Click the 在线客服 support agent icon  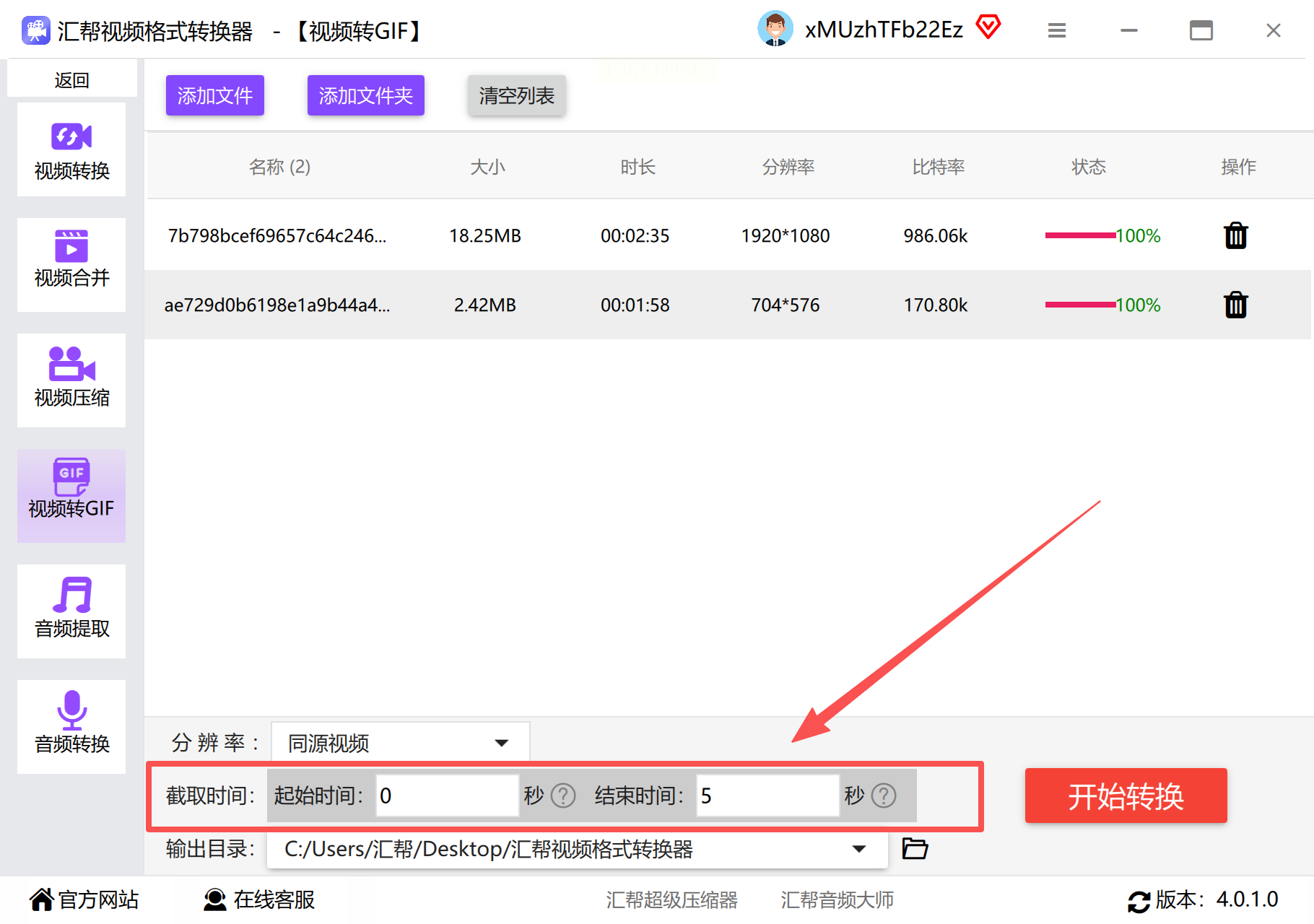coord(214,899)
